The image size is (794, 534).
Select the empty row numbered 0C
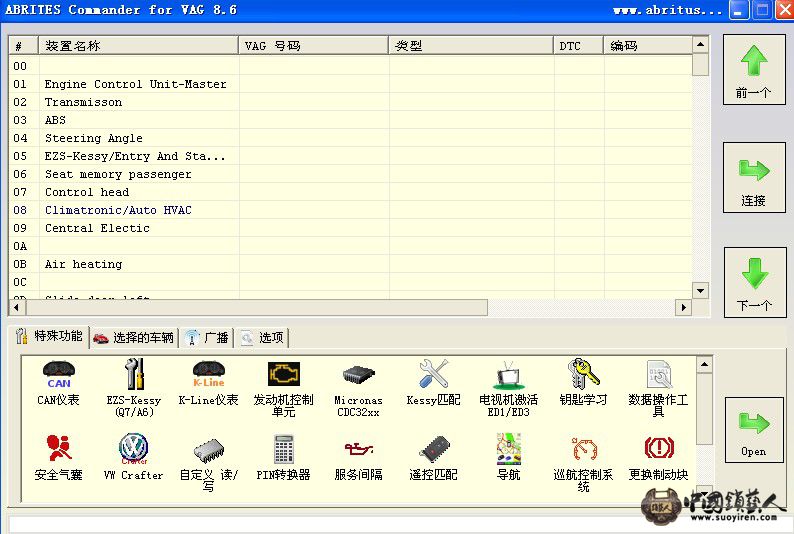[x=350, y=282]
